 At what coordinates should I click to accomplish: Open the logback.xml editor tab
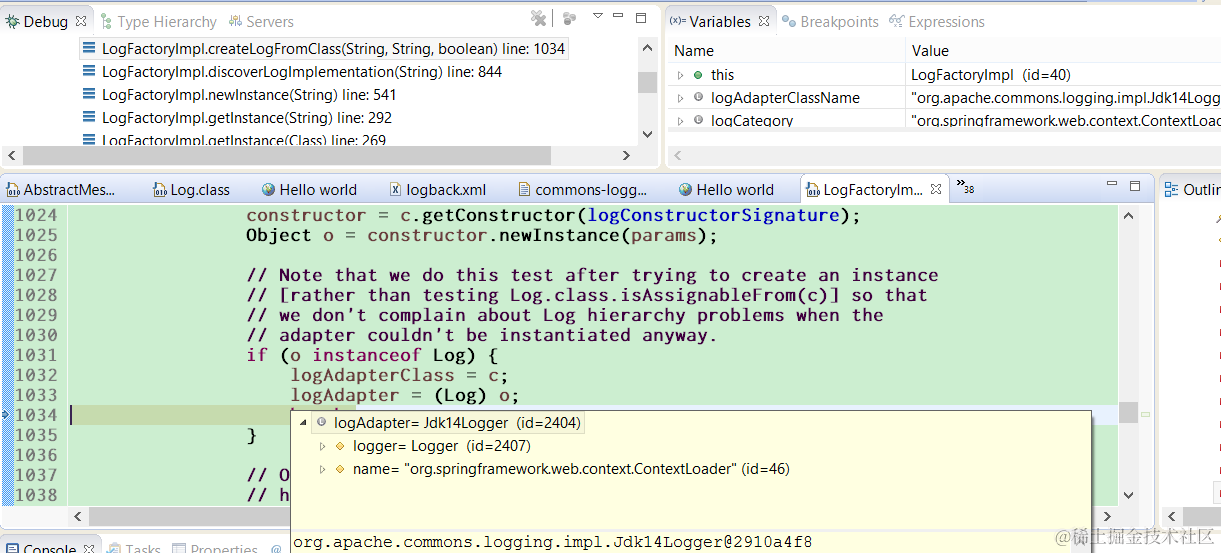click(437, 190)
